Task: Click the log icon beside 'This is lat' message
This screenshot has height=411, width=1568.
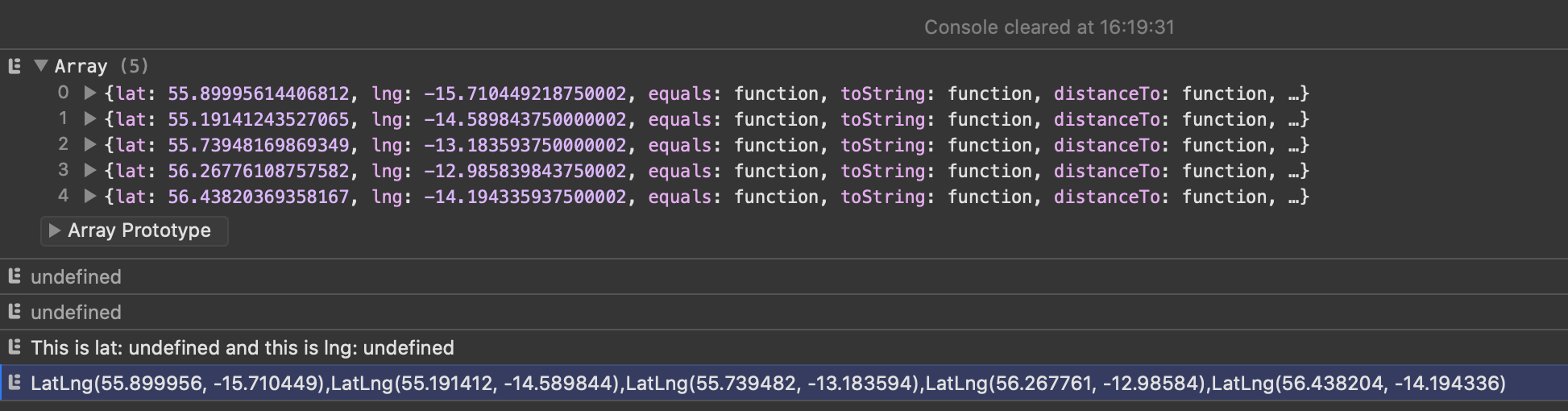Action: (15, 347)
